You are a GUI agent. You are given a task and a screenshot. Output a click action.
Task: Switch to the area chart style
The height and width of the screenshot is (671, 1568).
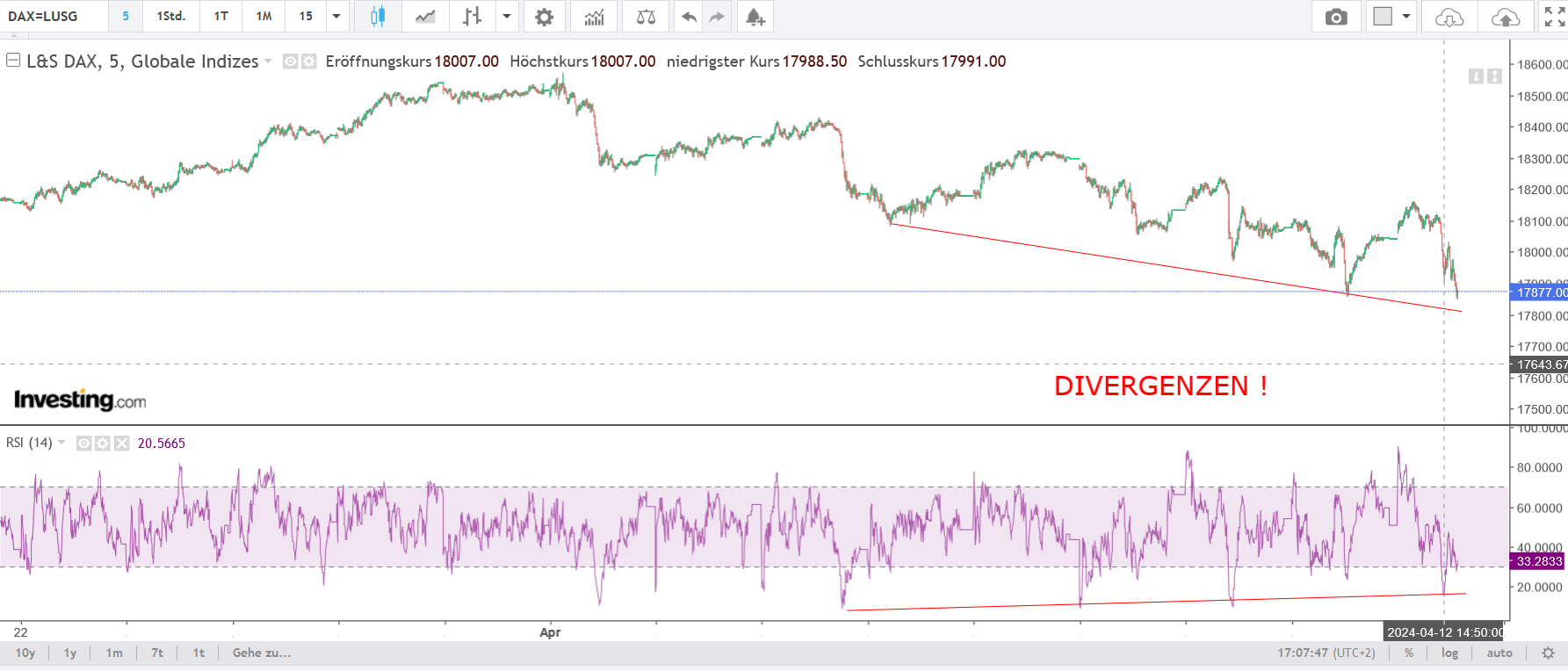(425, 17)
